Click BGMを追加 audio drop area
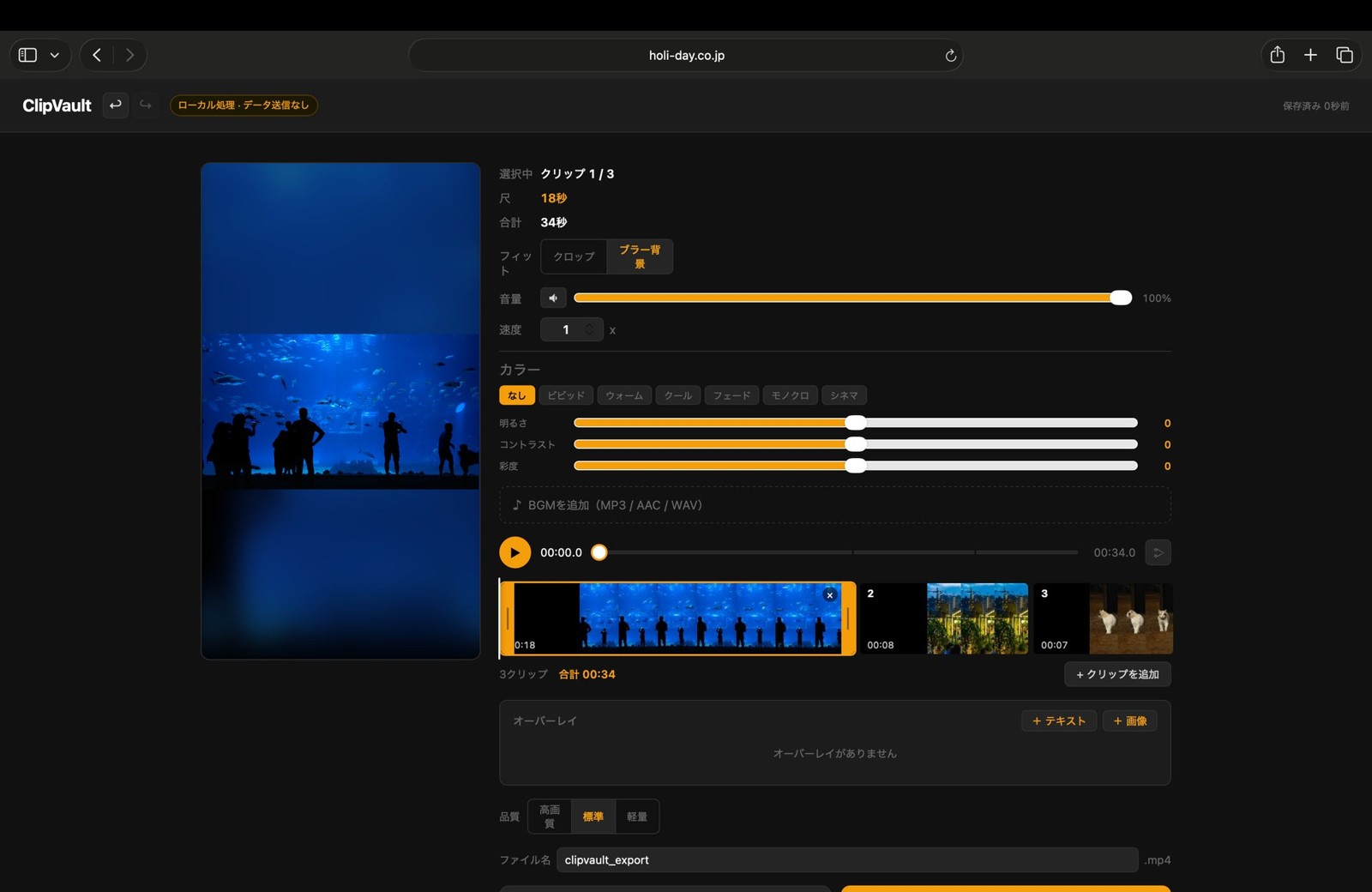1372x892 pixels. pyautogui.click(x=834, y=505)
